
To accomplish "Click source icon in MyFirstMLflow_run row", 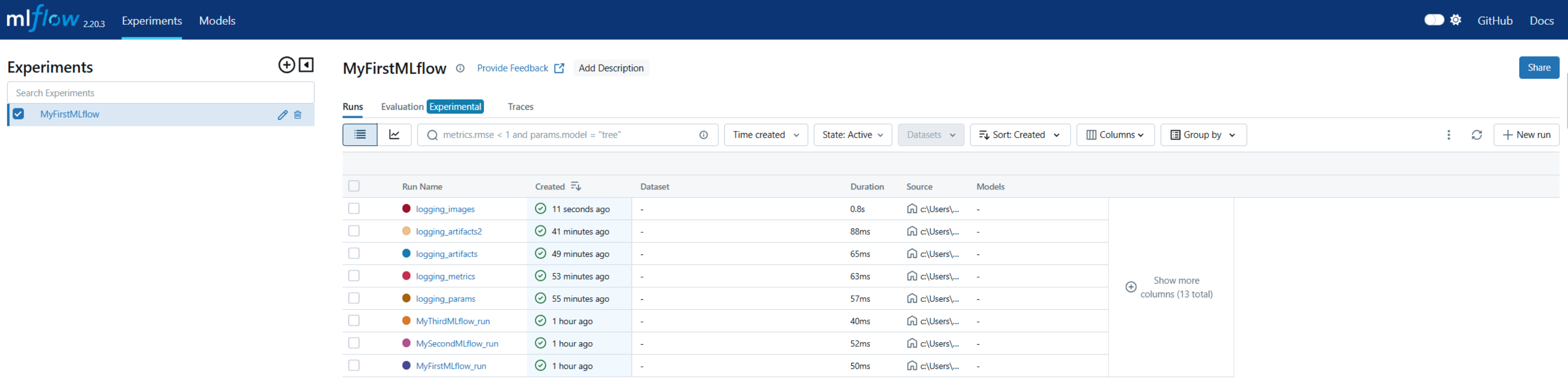I will [x=911, y=366].
